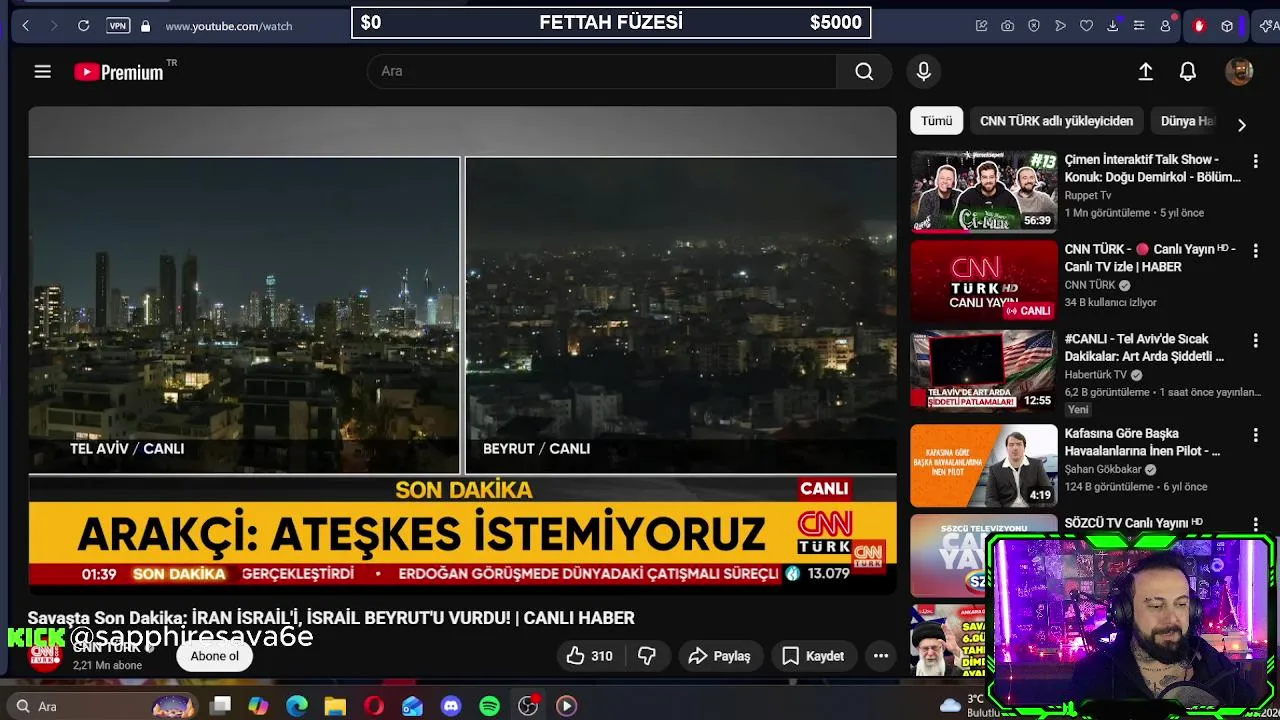
Task: Open Habertürk Tel Aviv'de Sıcak Dakikalar video
Action: (1144, 347)
